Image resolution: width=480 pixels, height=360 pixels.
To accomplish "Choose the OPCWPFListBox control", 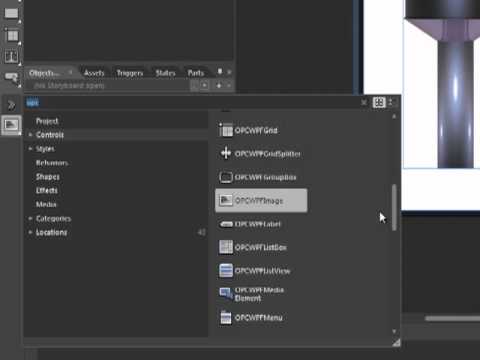I will tap(253, 247).
